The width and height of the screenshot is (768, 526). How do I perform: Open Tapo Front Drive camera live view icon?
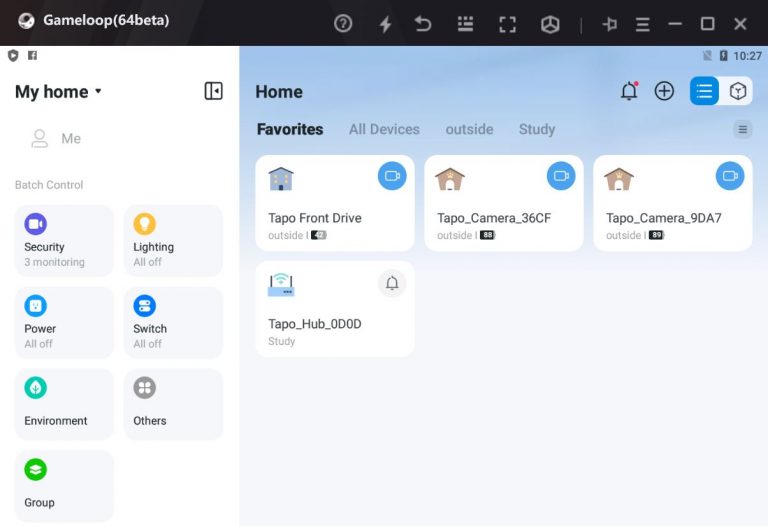[392, 176]
